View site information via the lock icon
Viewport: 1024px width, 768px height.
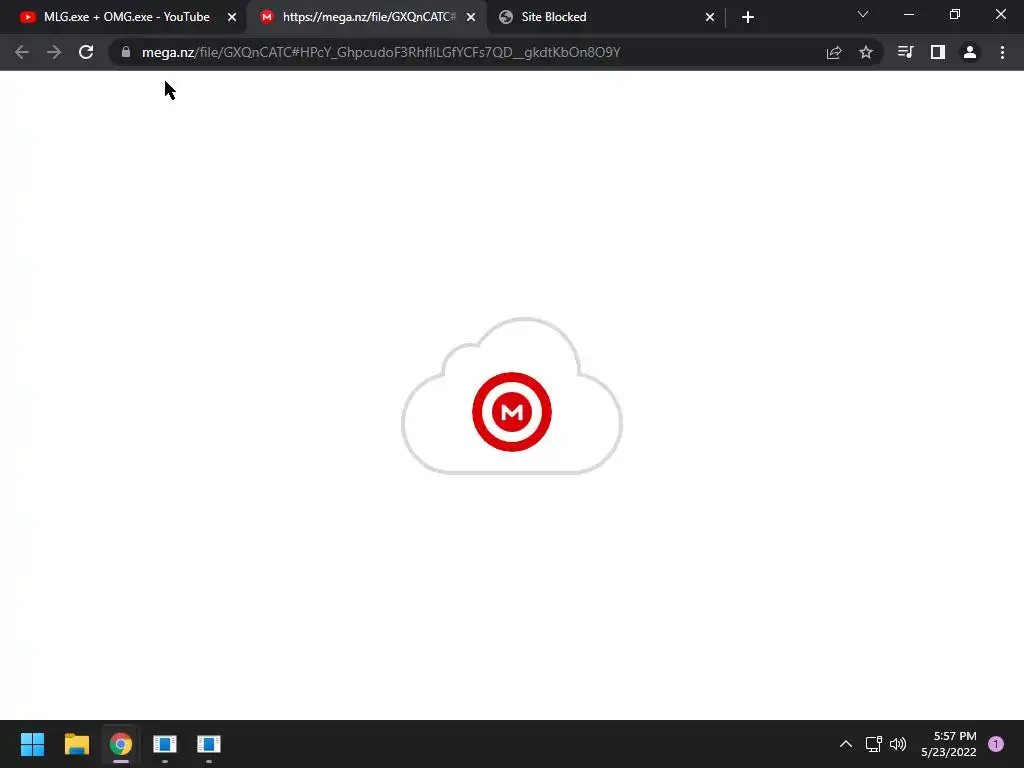tap(126, 52)
